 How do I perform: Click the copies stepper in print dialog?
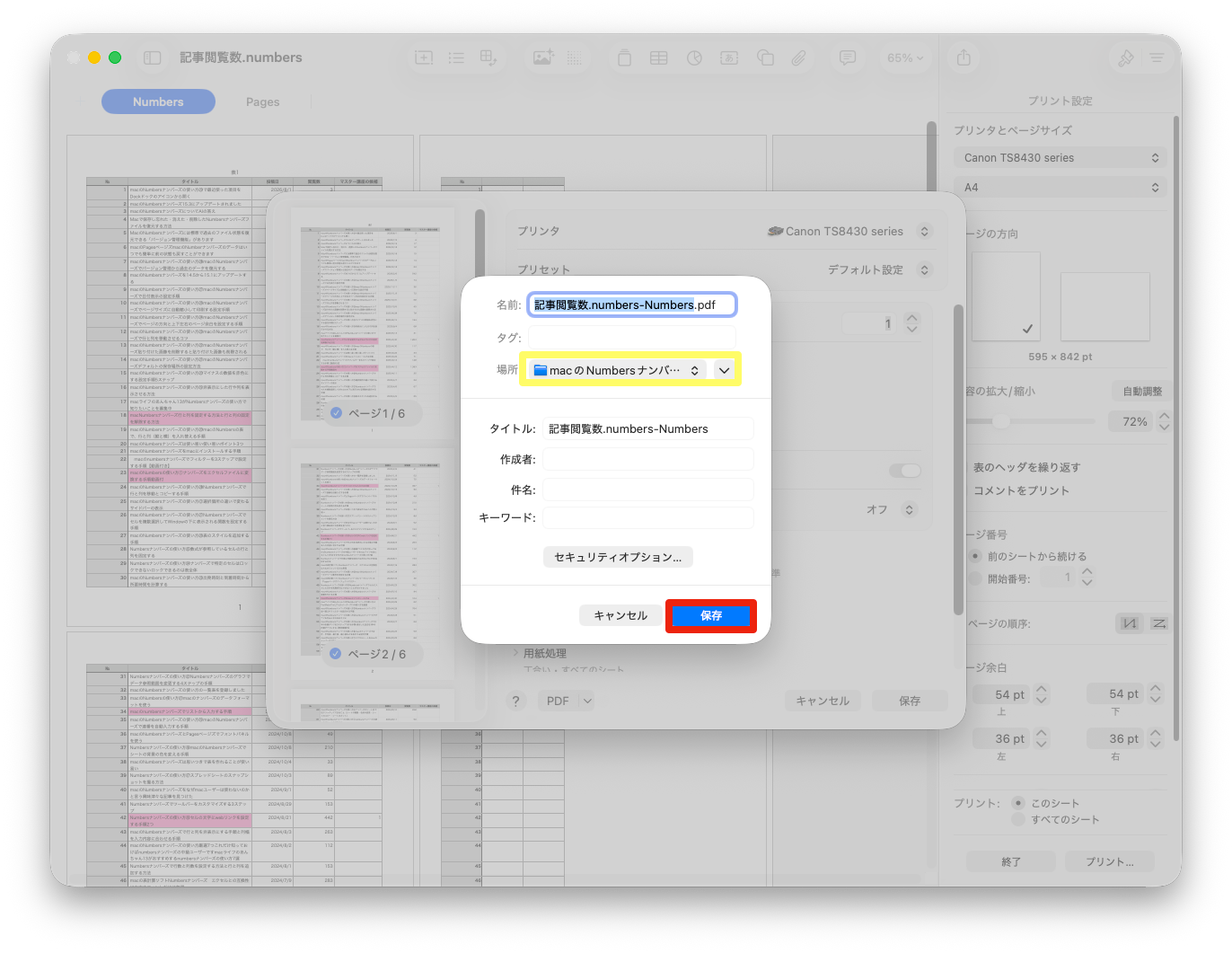(x=912, y=323)
